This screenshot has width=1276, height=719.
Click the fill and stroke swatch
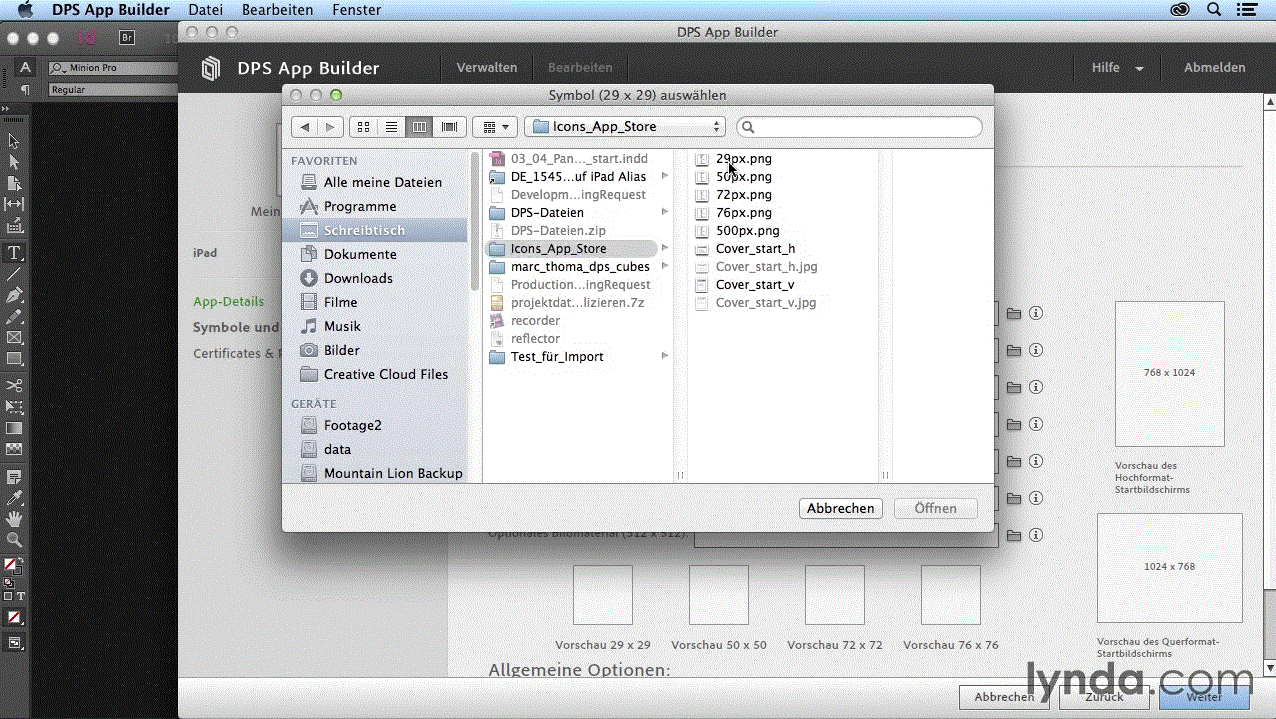(x=12, y=566)
